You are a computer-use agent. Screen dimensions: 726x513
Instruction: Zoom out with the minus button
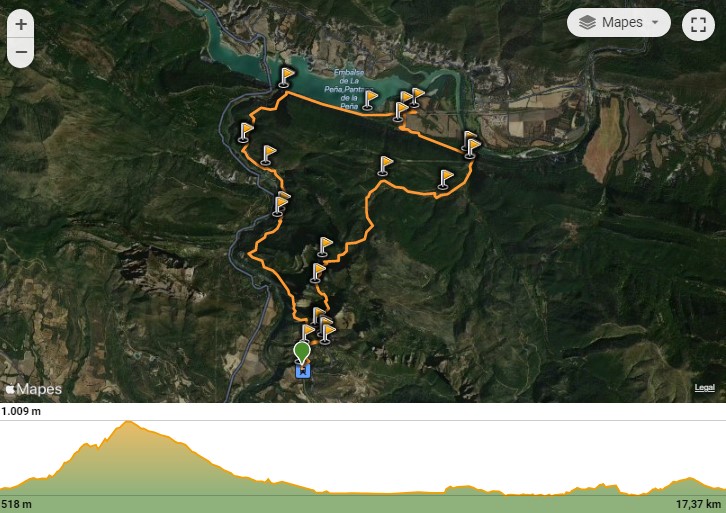coord(21,52)
